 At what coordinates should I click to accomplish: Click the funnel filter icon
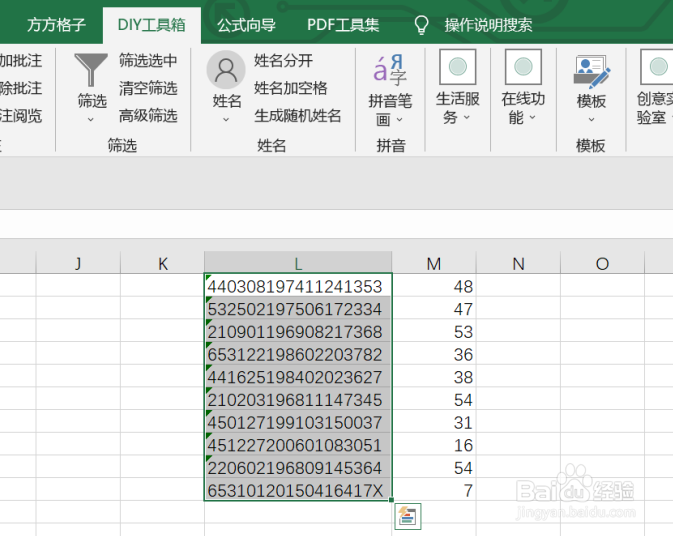[x=91, y=70]
